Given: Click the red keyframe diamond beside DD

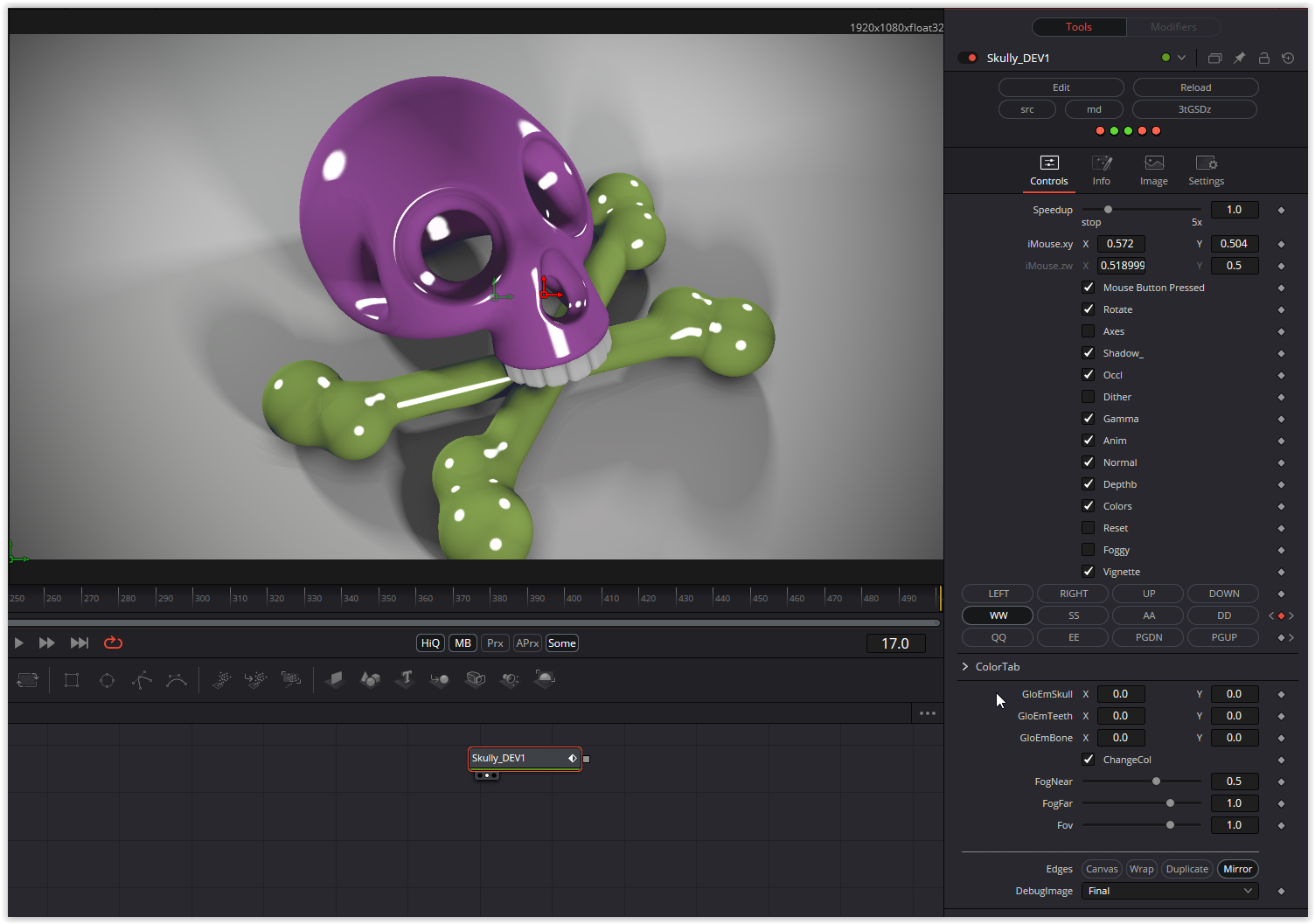Looking at the screenshot, I should tap(1281, 615).
